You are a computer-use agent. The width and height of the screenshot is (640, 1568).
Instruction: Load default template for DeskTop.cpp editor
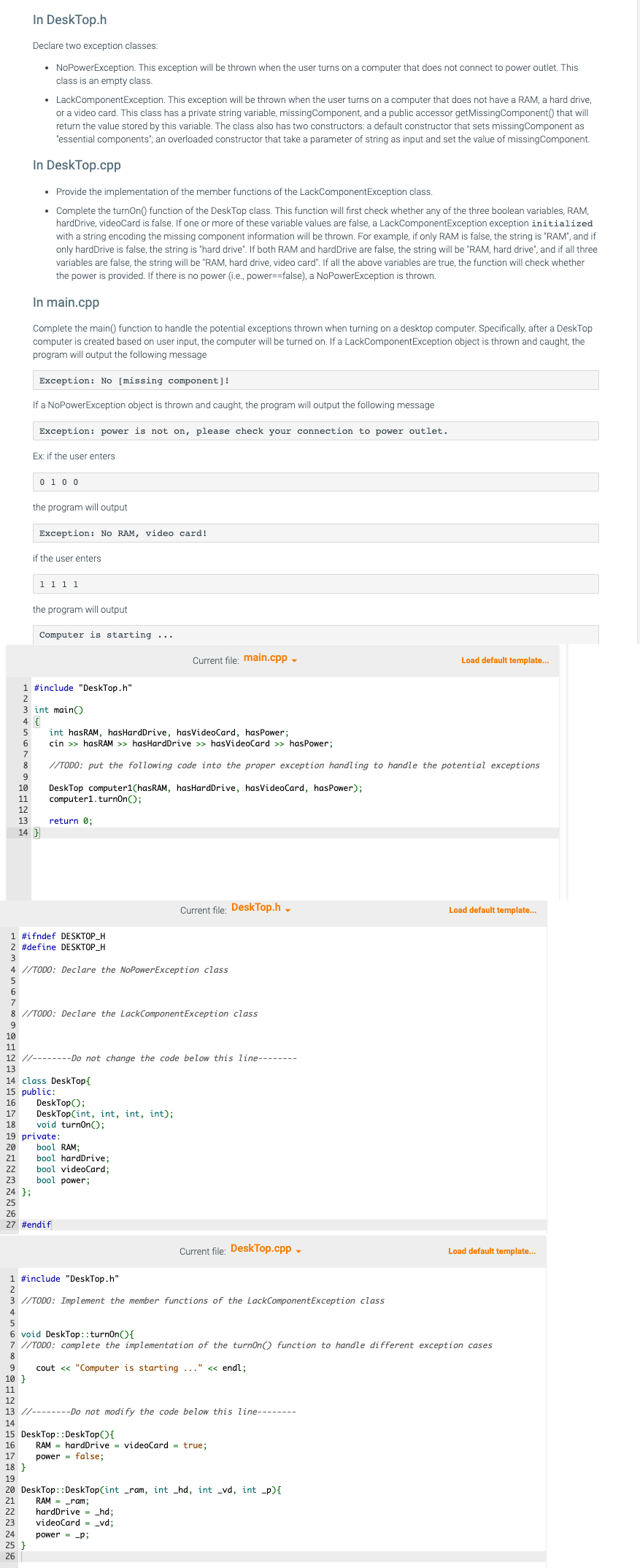pyautogui.click(x=492, y=1251)
